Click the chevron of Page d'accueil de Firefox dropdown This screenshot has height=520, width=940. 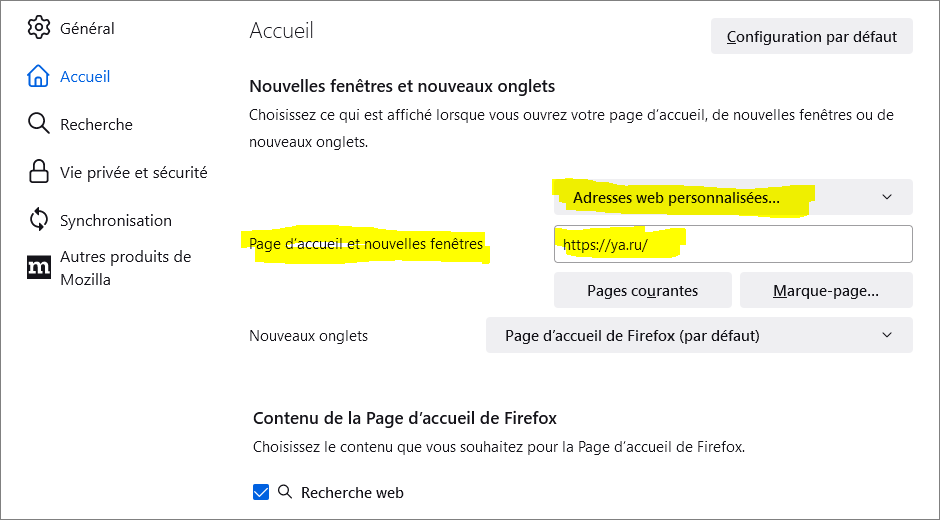[887, 336]
